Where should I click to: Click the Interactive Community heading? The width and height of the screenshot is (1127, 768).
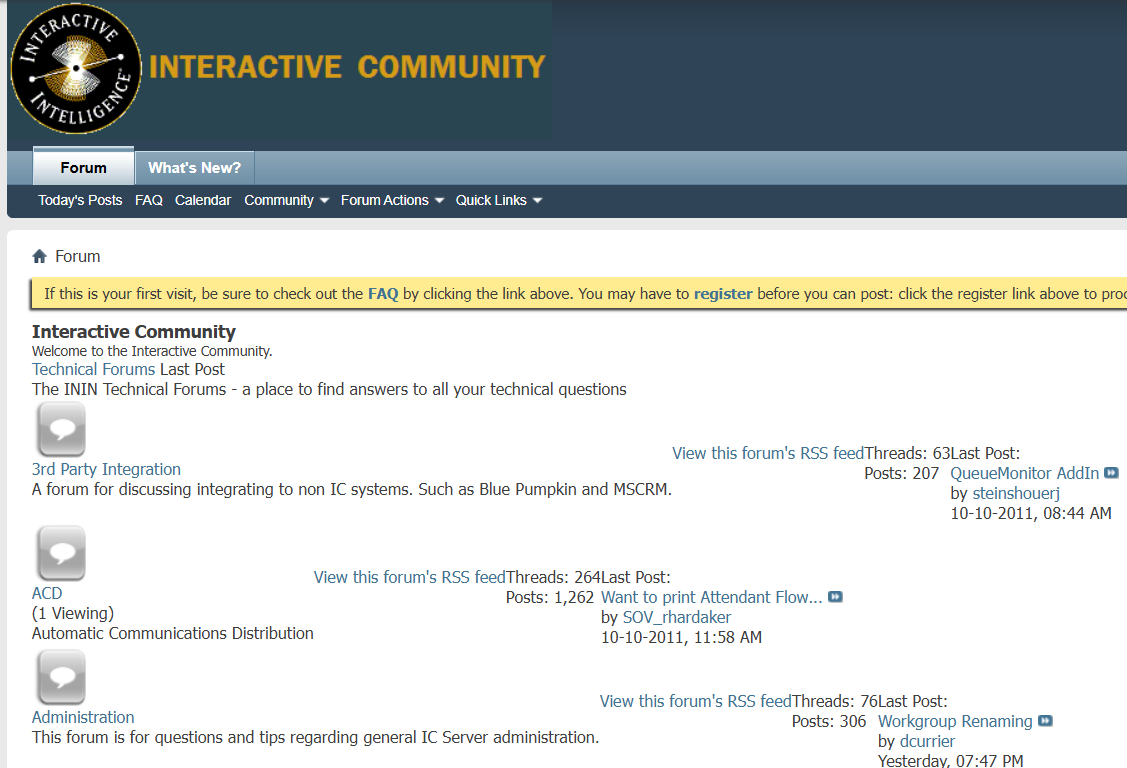(134, 331)
